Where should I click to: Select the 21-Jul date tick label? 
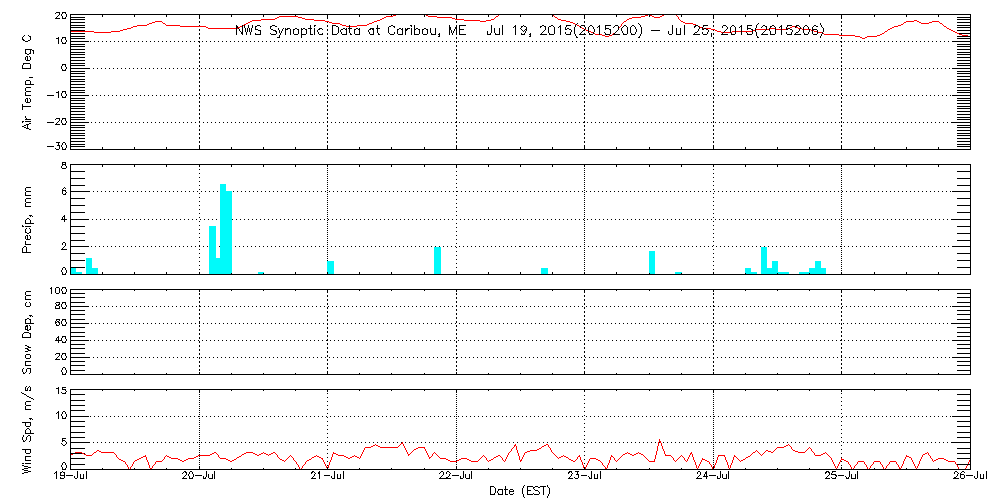click(328, 478)
